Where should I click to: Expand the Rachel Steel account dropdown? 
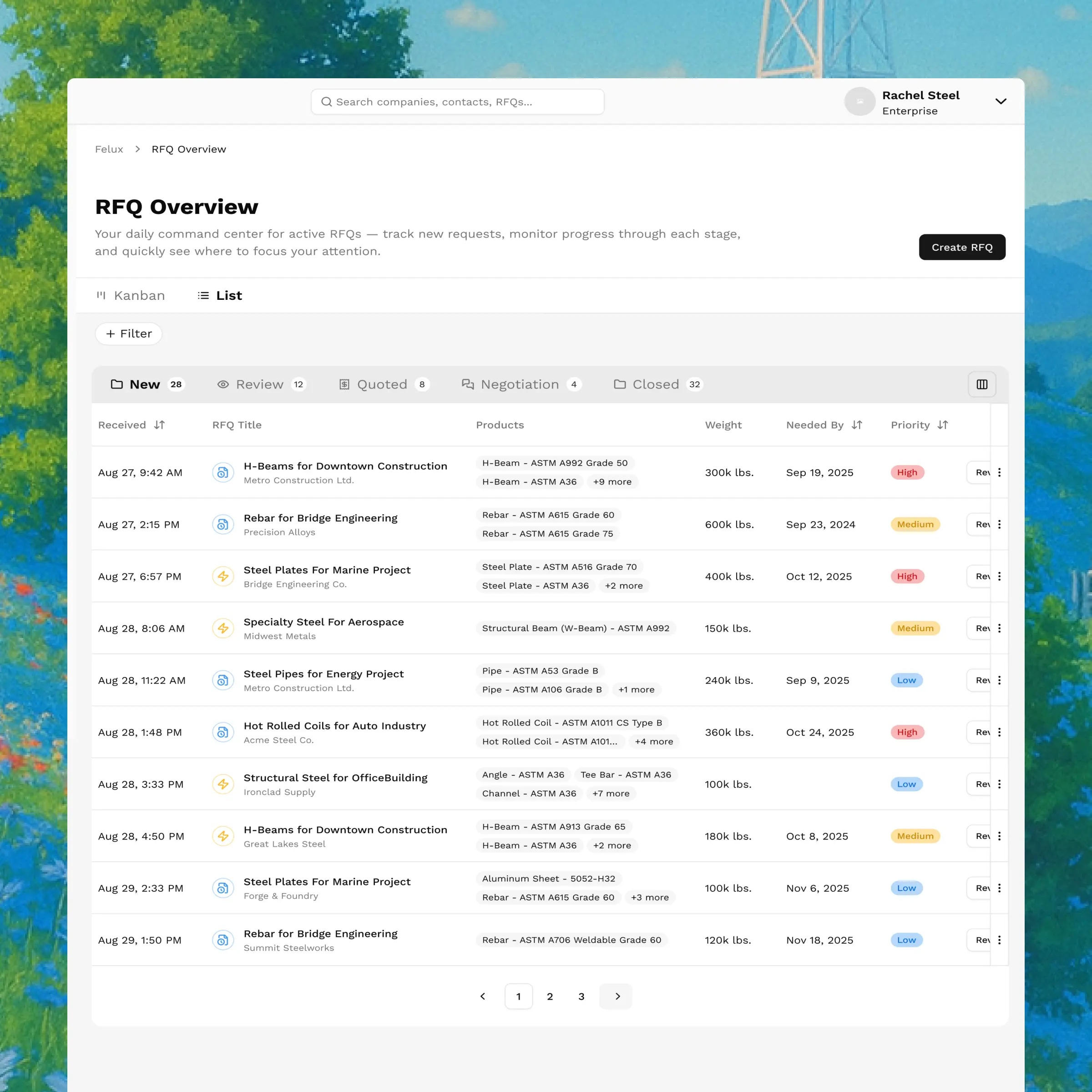click(1001, 102)
